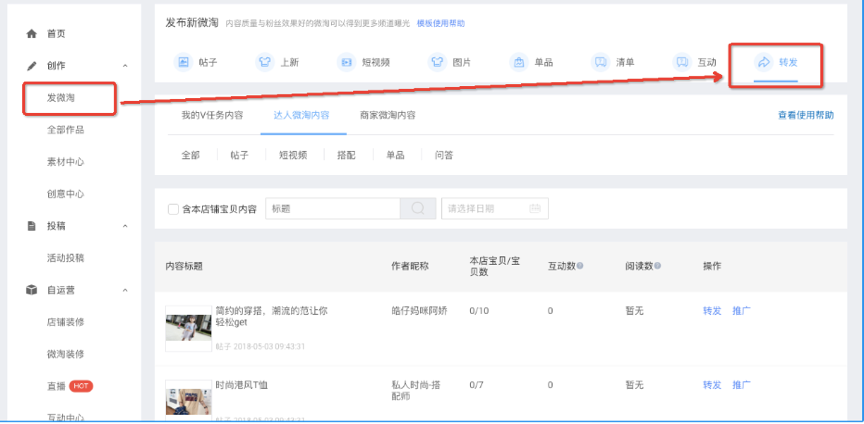This screenshot has height=424, width=864.
Task: Select the 单品 single item icon
Action: [519, 62]
